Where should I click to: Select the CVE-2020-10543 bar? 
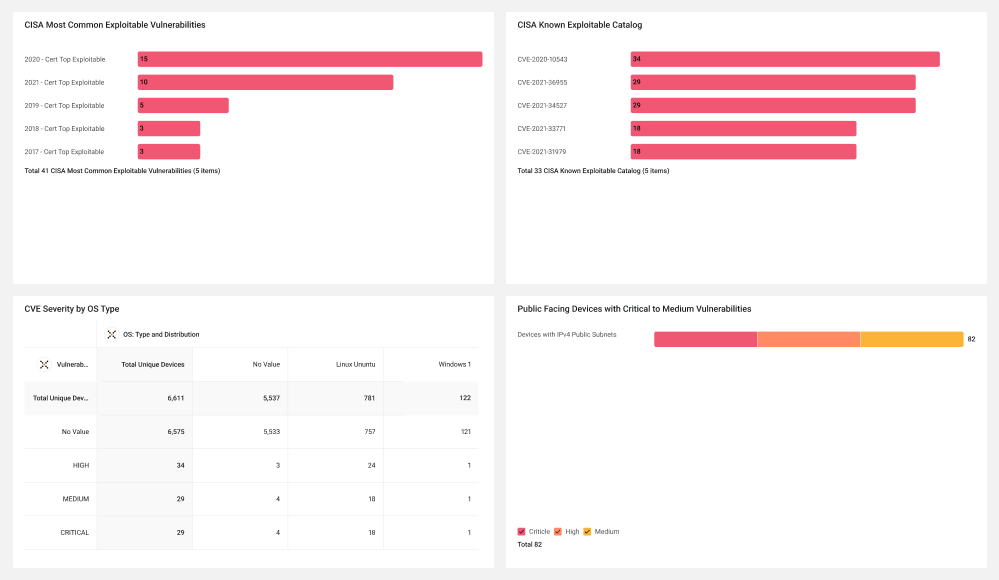click(785, 59)
